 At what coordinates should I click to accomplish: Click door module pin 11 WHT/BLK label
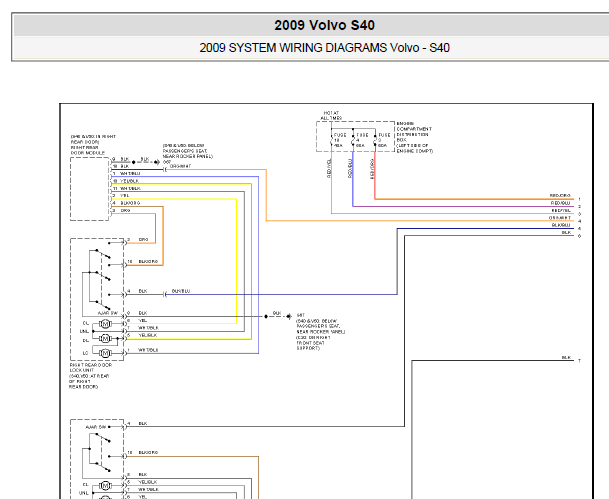130,188
